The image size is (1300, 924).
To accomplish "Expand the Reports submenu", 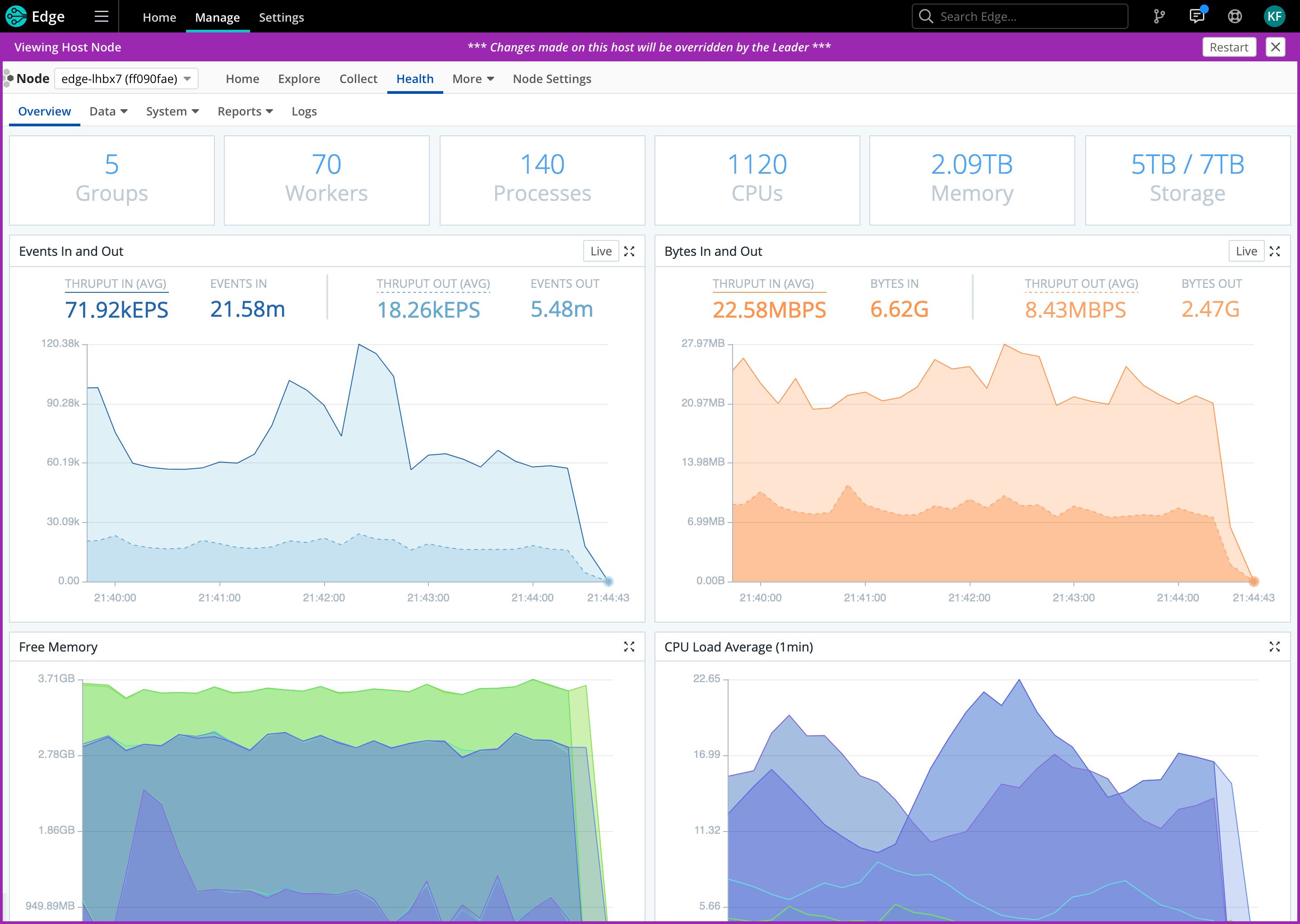I will click(245, 111).
